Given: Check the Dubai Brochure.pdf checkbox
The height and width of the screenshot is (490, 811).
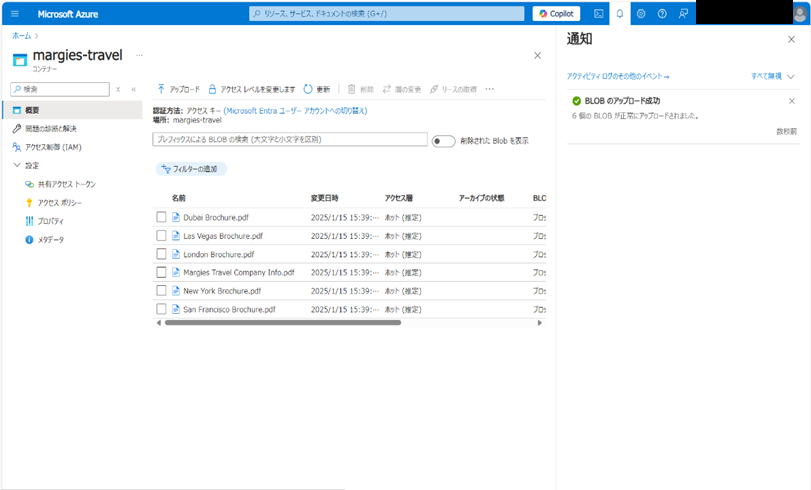Looking at the screenshot, I should coord(161,217).
